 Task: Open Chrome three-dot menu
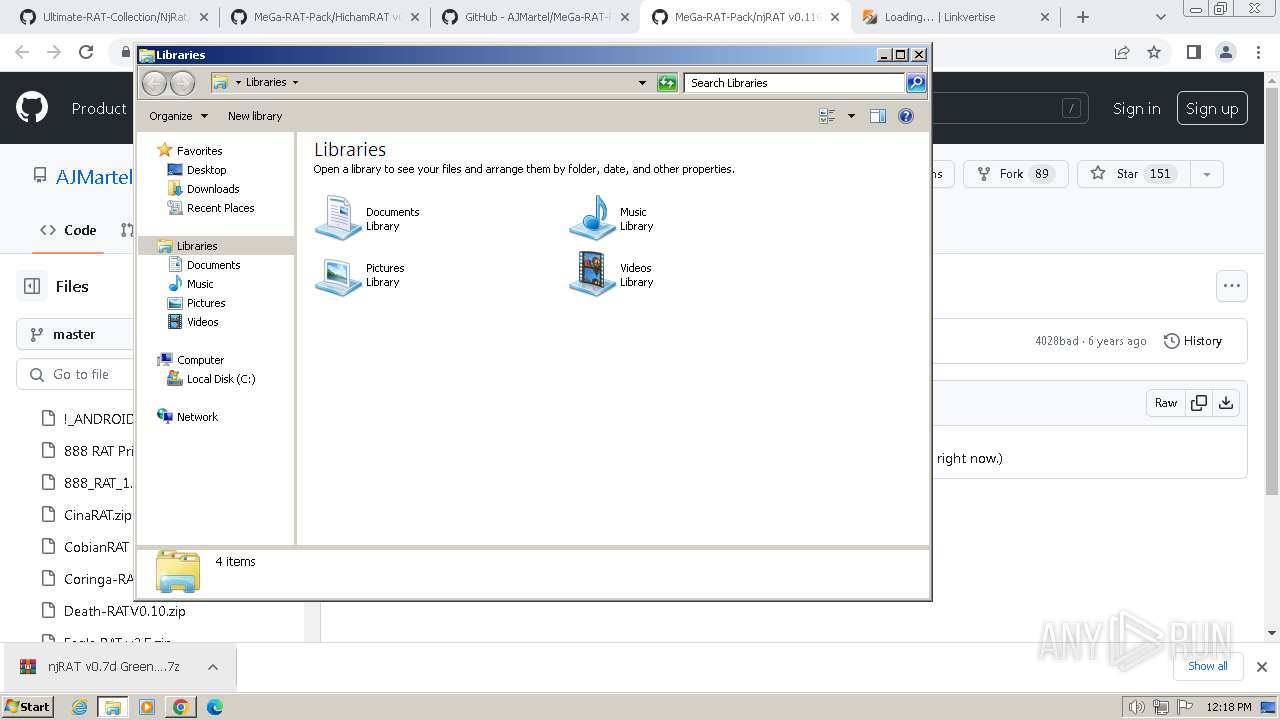pyautogui.click(x=1257, y=52)
